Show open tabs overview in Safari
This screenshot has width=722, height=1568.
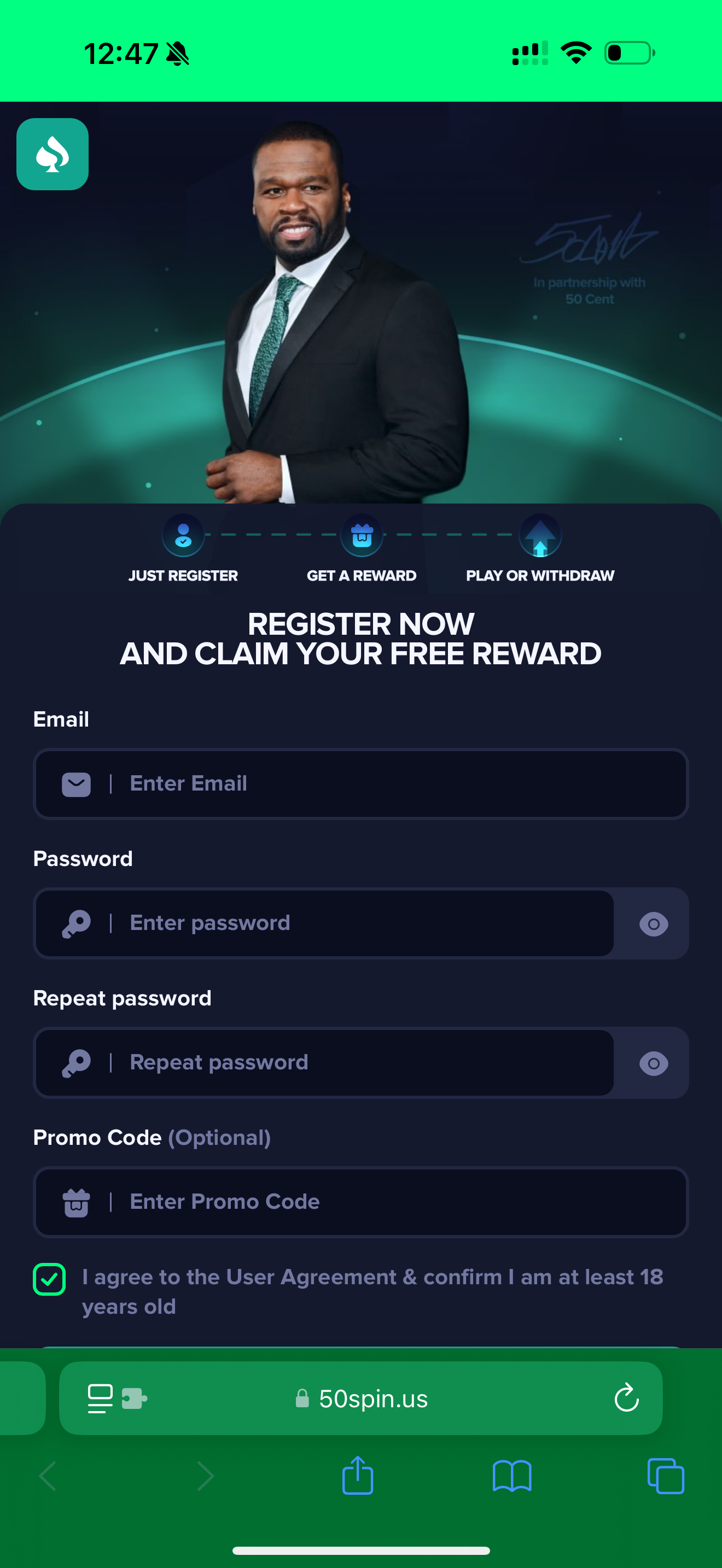click(666, 1476)
